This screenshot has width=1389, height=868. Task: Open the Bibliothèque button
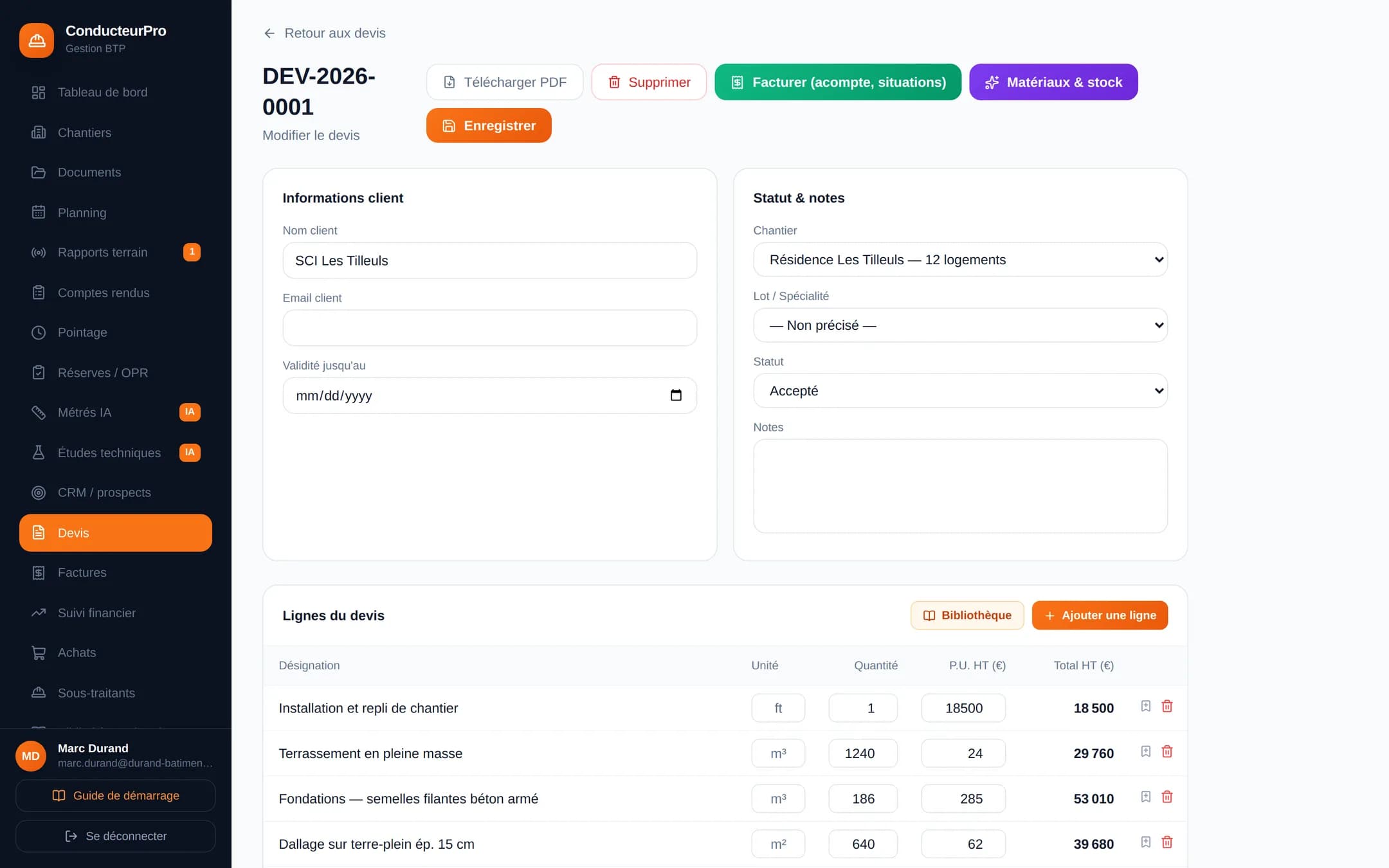coord(967,615)
